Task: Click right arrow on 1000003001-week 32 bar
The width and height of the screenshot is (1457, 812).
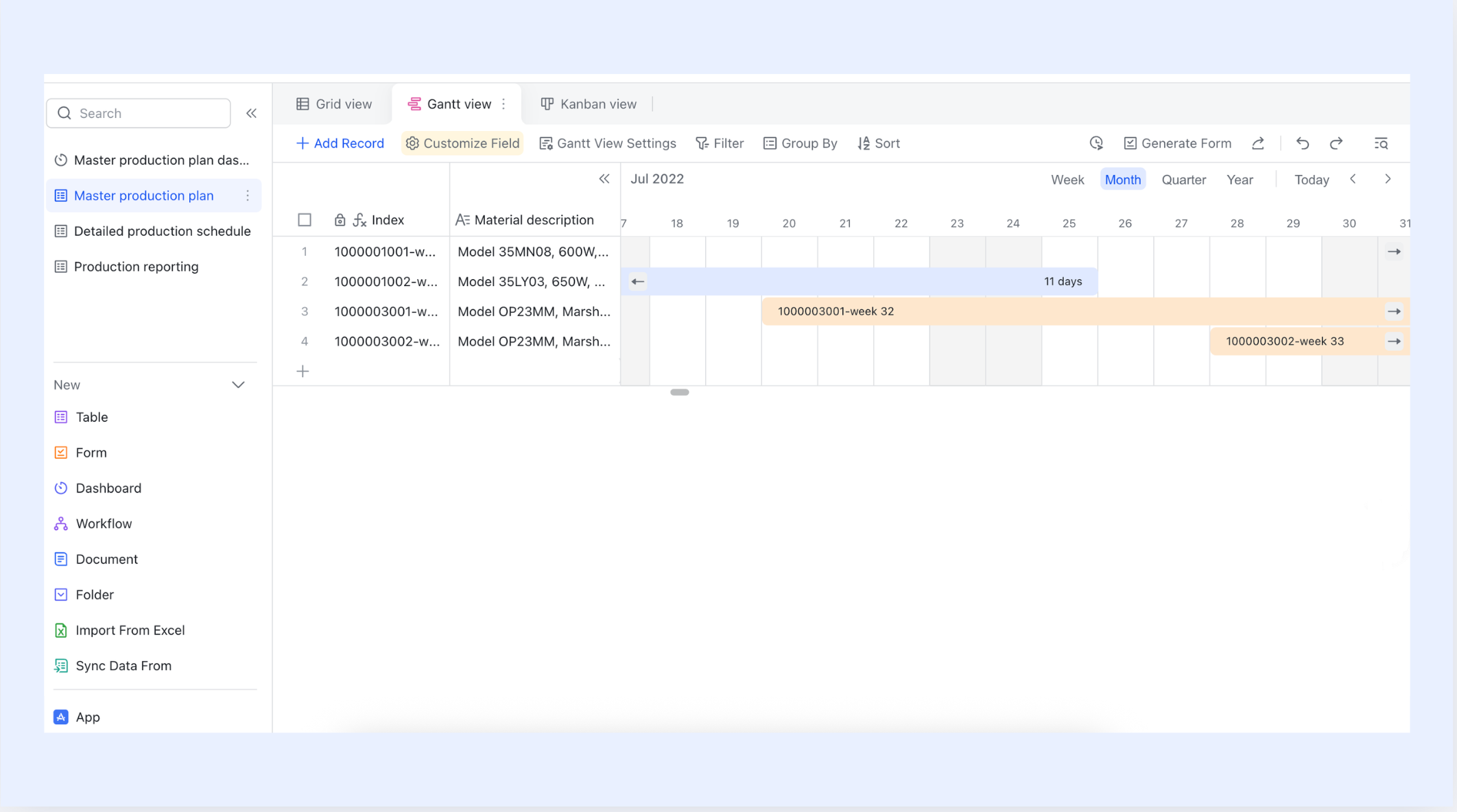Action: coord(1395,311)
